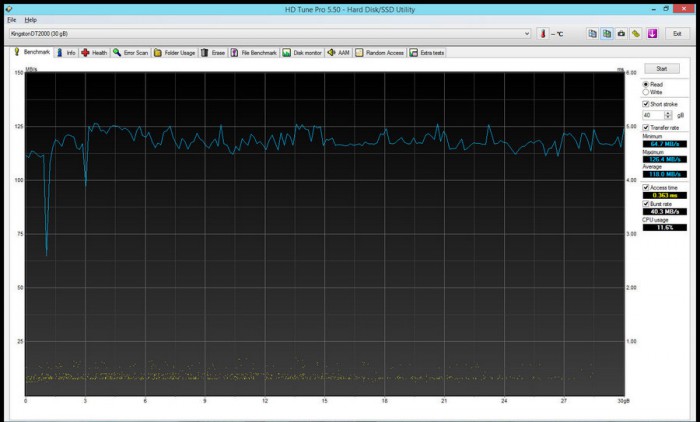
Task: Open the Folder Usage tab
Action: [175, 53]
